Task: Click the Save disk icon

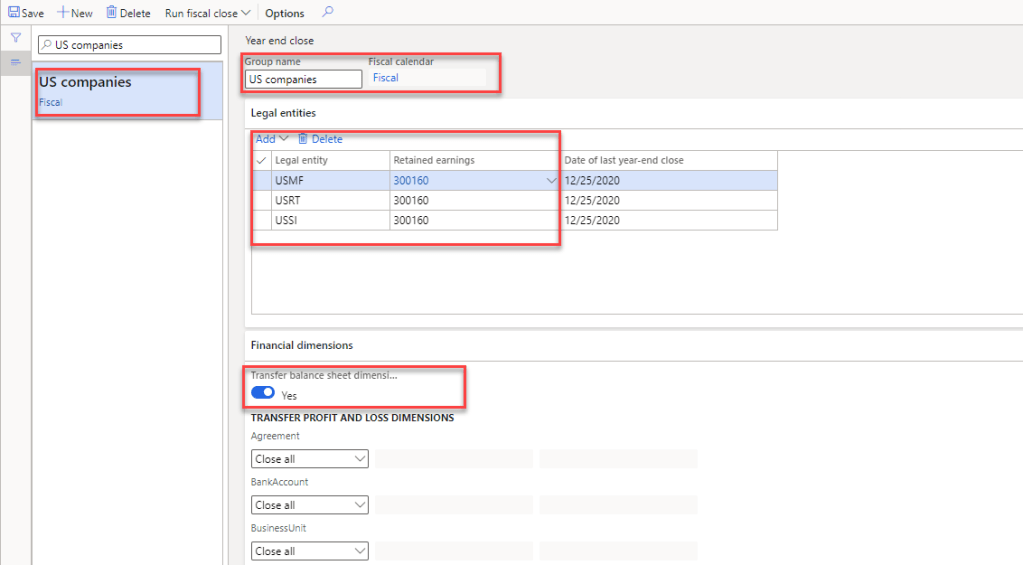Action: (x=14, y=13)
